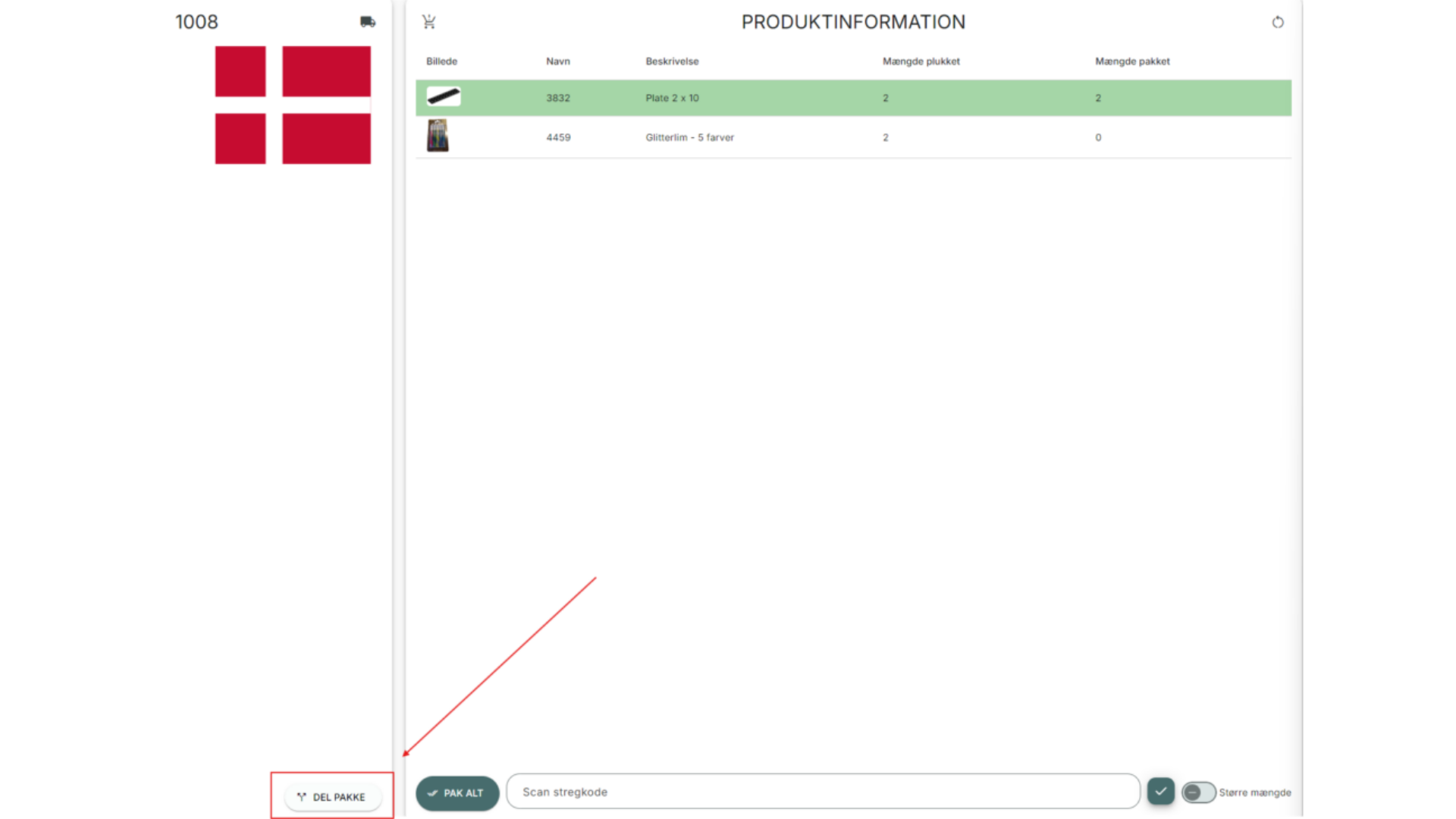
Task: Select product number 3832 in list
Action: click(x=557, y=98)
